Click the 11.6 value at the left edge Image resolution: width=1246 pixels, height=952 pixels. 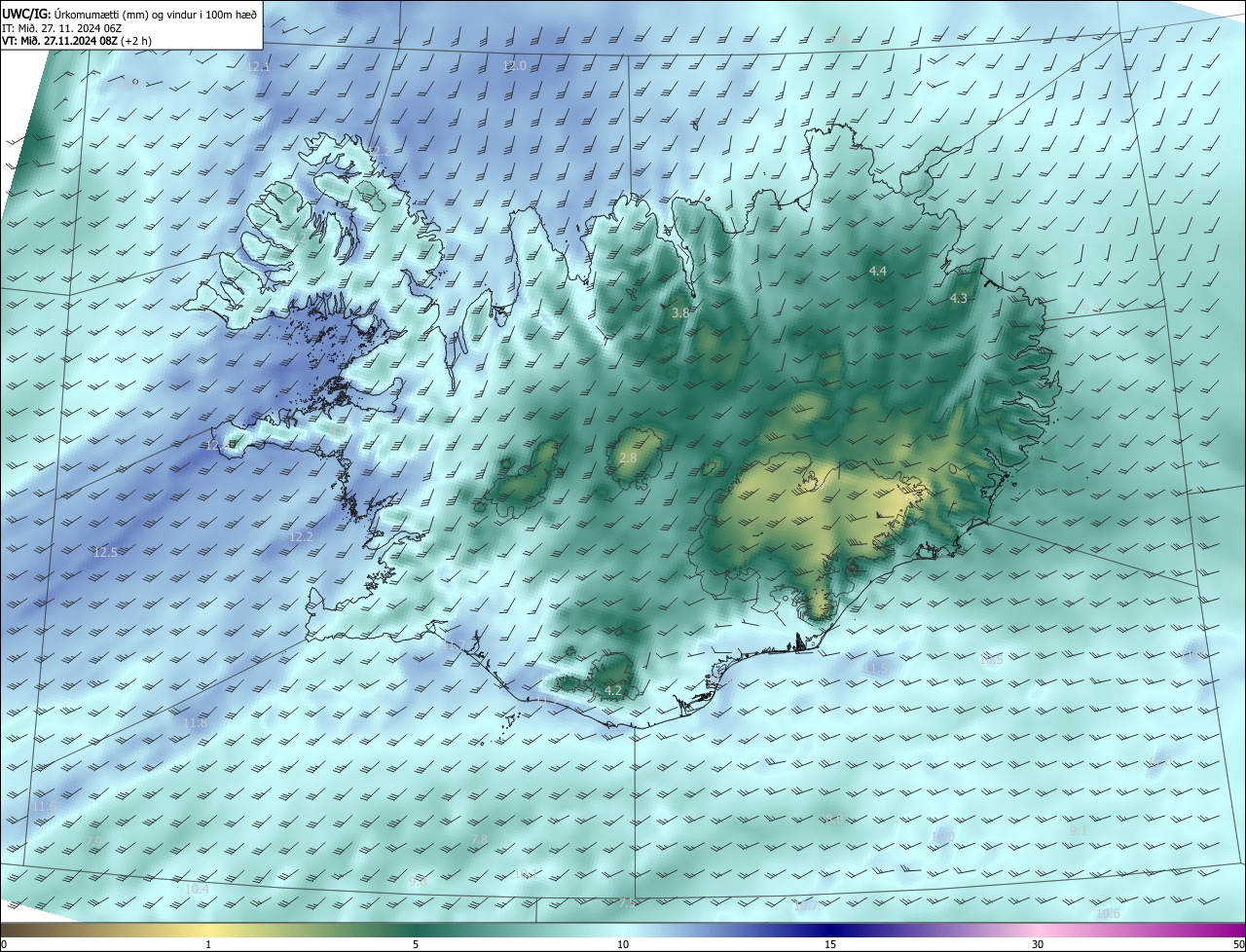45,807
